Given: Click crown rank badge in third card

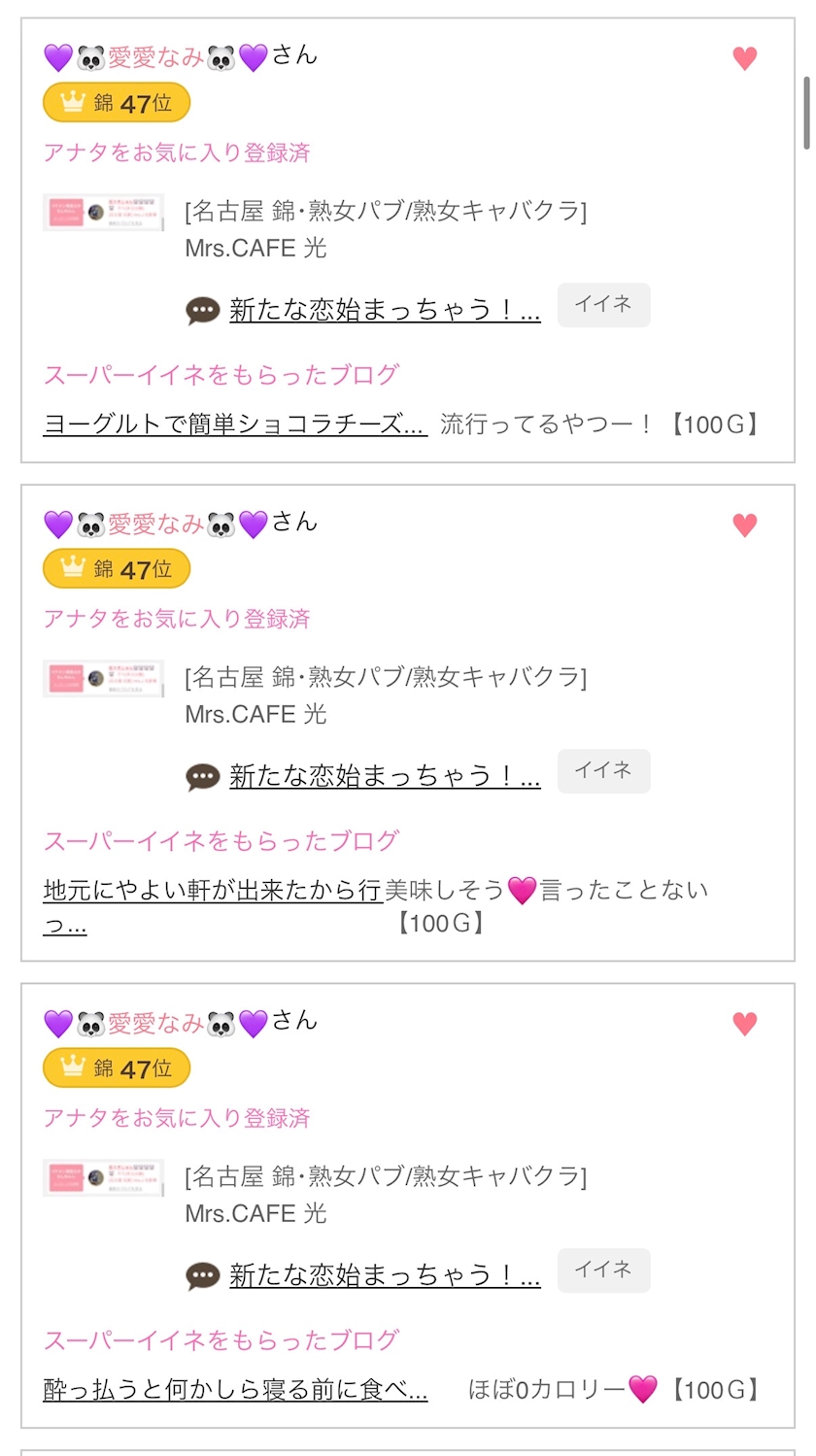Looking at the screenshot, I should point(117,1068).
